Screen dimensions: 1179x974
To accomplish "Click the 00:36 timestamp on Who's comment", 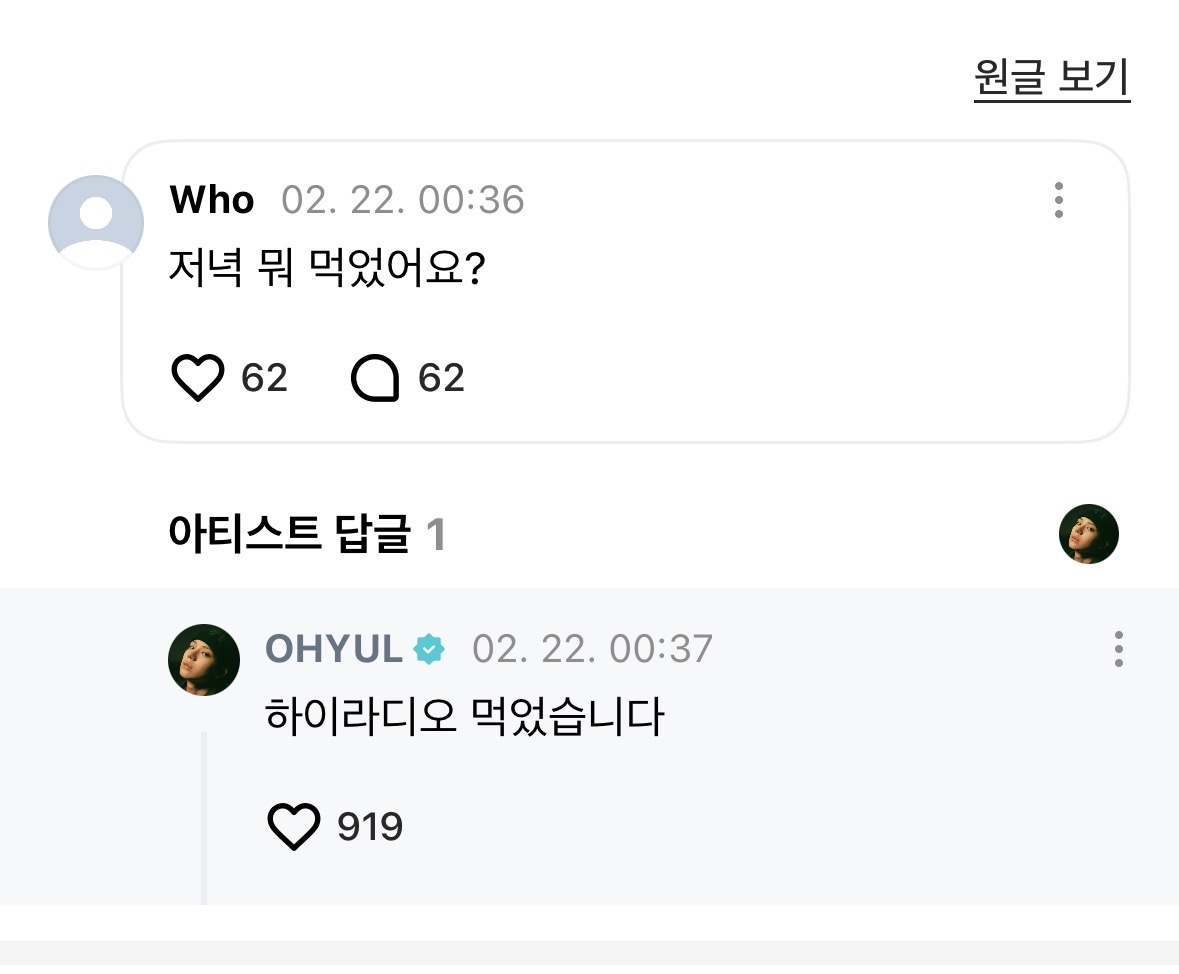I will 402,201.
